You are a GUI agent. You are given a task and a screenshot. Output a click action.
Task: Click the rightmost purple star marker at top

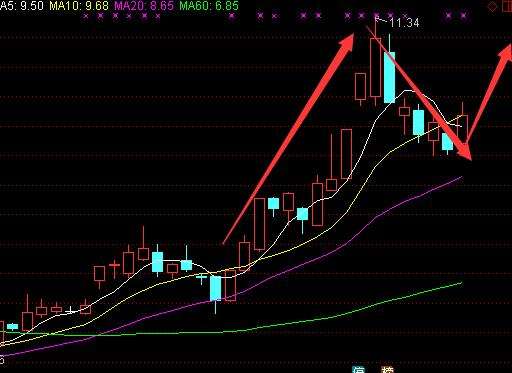pos(464,15)
